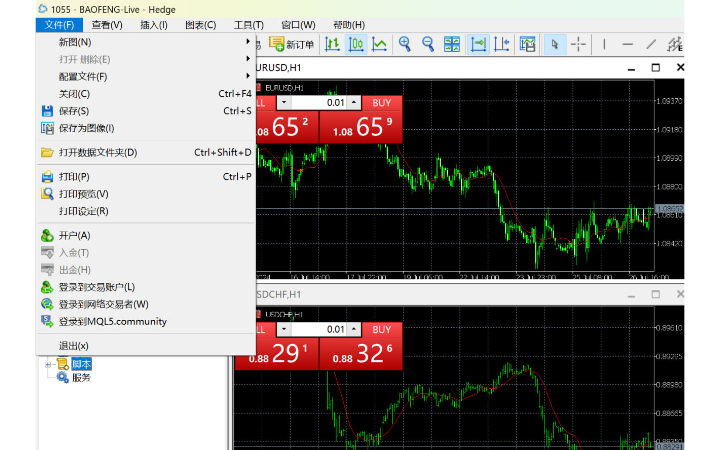Maximize the EURUSD,H1 chart window

(656, 68)
